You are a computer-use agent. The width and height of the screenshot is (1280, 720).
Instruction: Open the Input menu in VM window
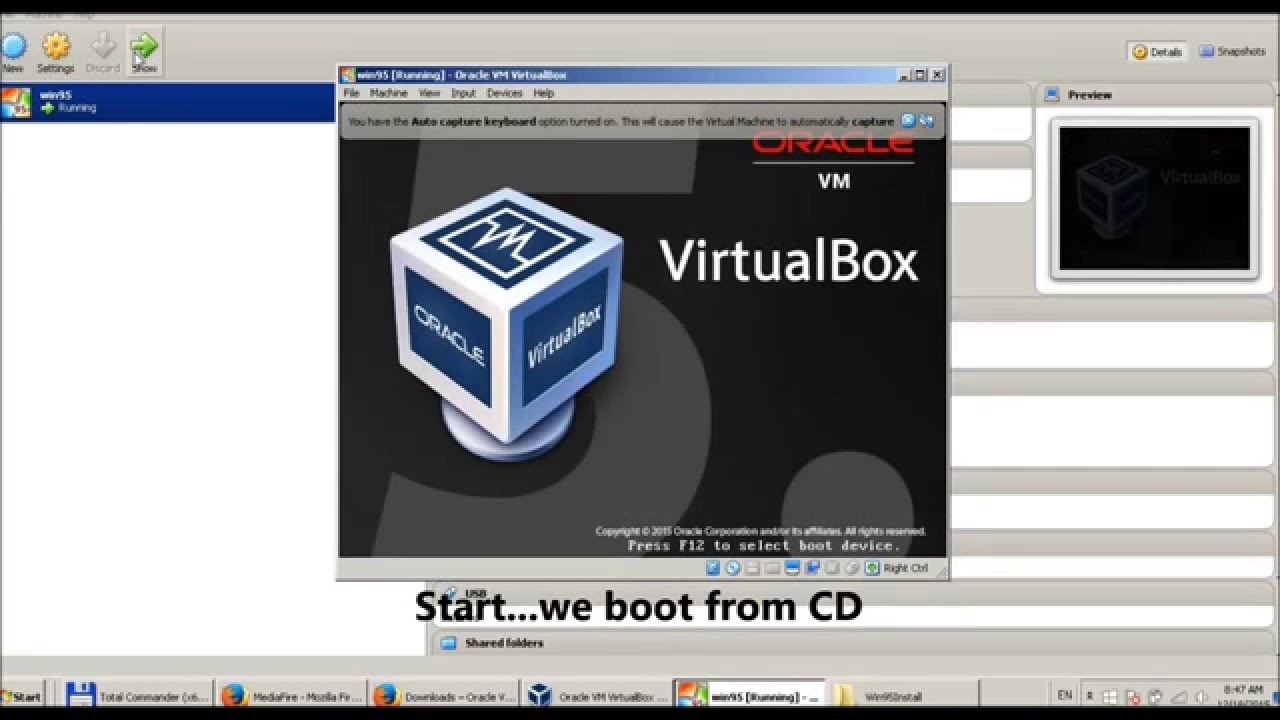coord(463,93)
